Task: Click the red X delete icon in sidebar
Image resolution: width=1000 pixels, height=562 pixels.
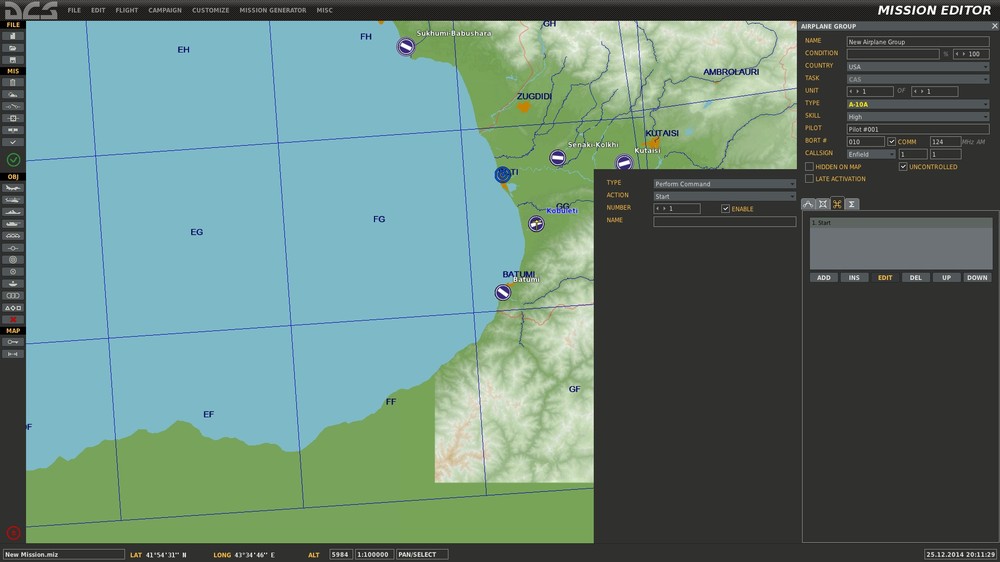Action: tap(13, 319)
